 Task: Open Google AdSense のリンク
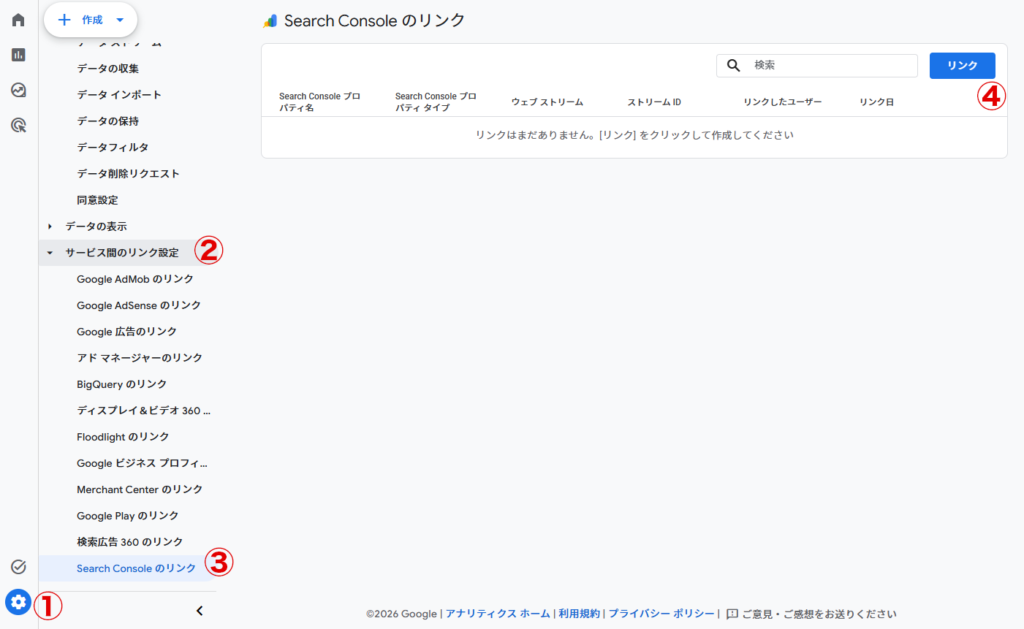click(138, 305)
